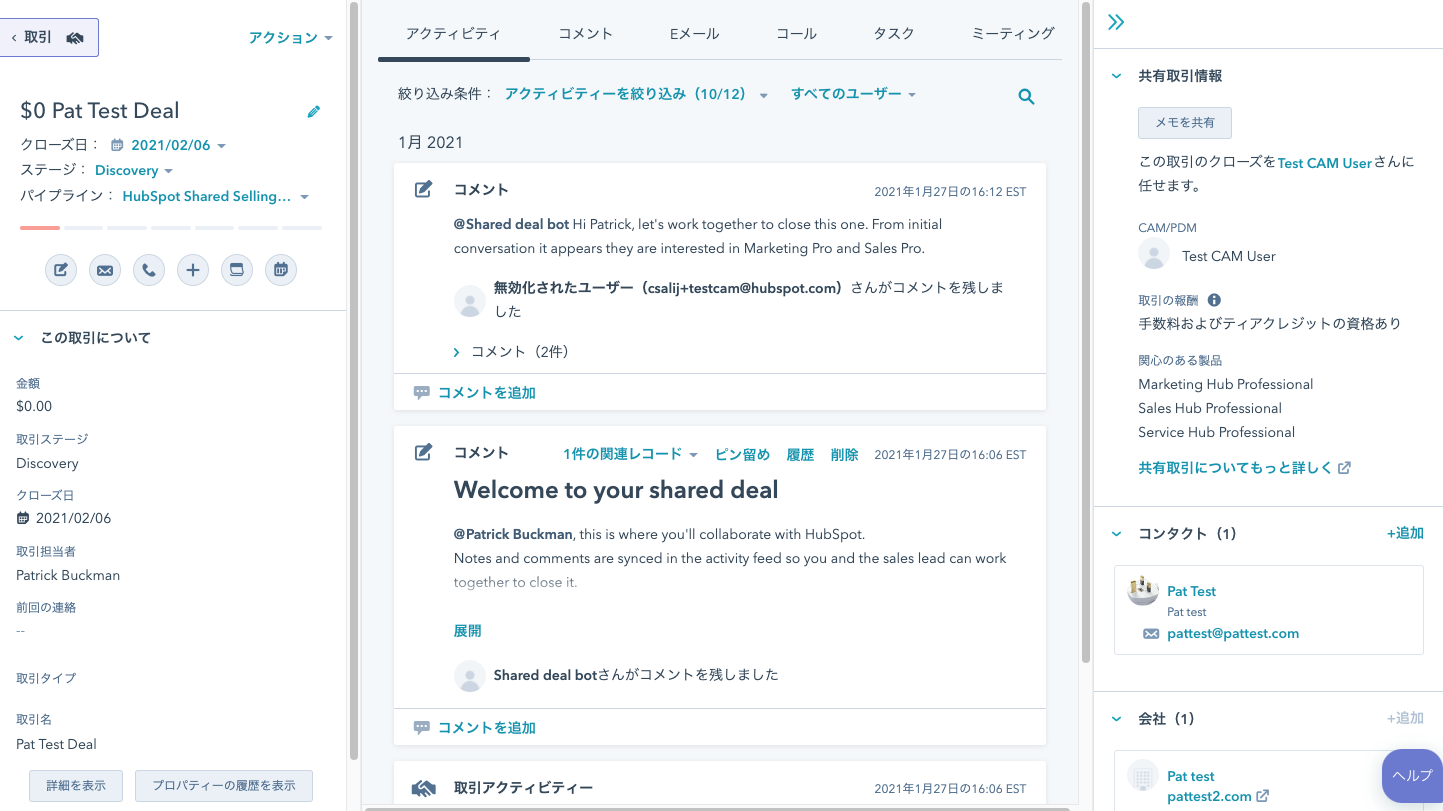Viewport: 1443px width, 811px height.
Task: Click メモを共有 button
Action: click(x=1185, y=123)
